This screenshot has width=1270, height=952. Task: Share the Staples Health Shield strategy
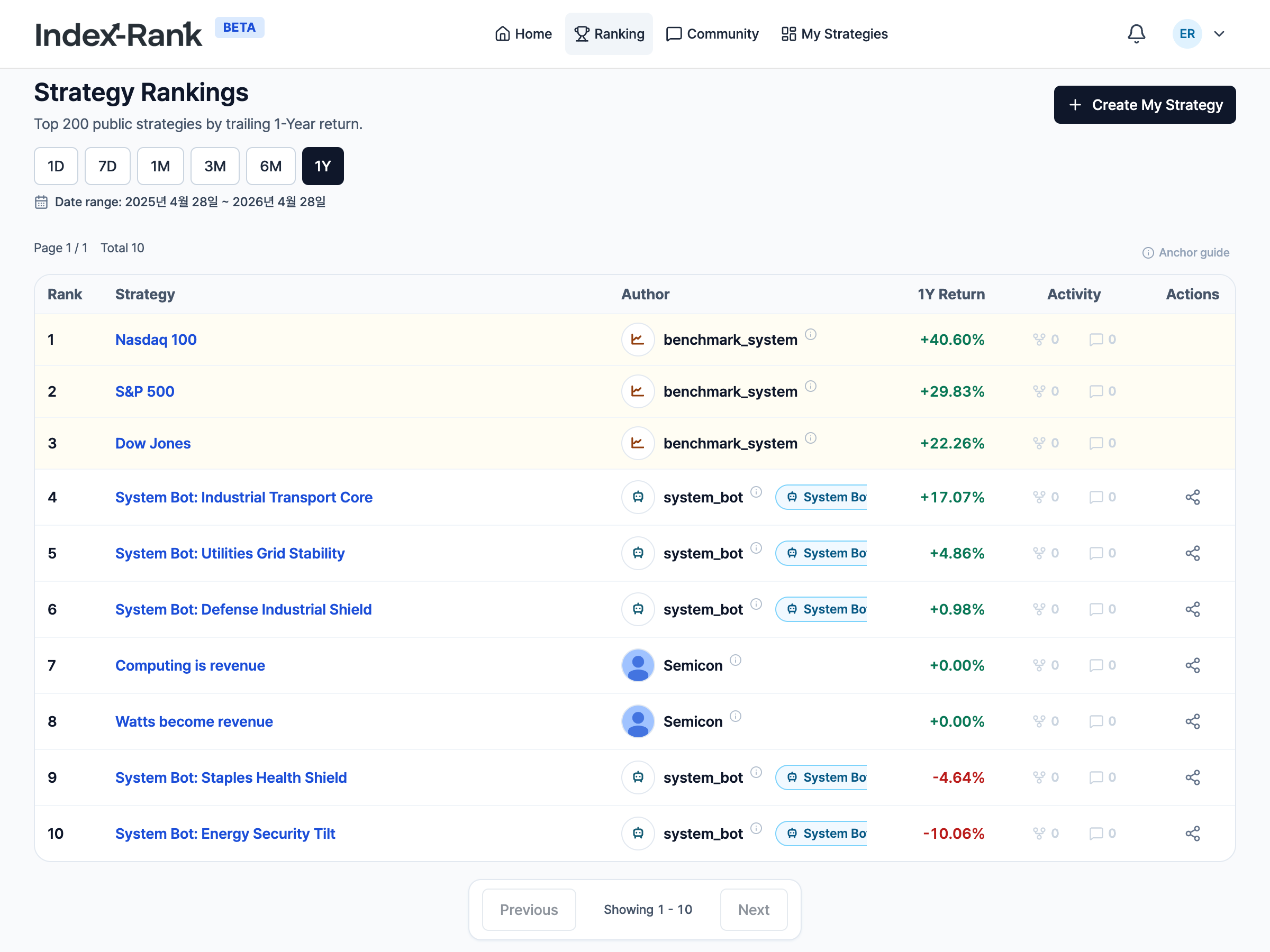coord(1193,777)
